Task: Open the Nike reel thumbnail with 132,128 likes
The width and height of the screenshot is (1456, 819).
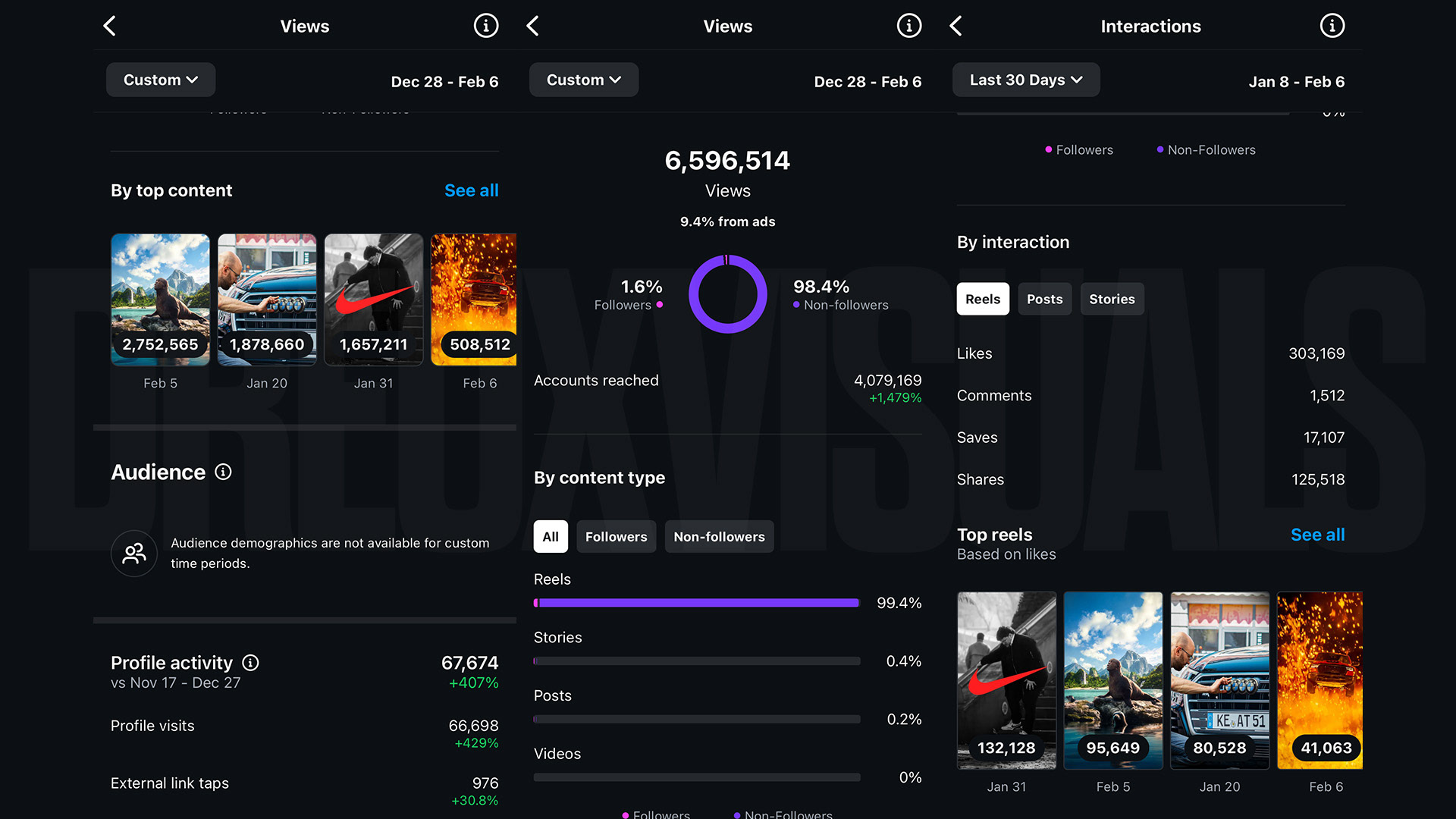Action: coord(1006,680)
